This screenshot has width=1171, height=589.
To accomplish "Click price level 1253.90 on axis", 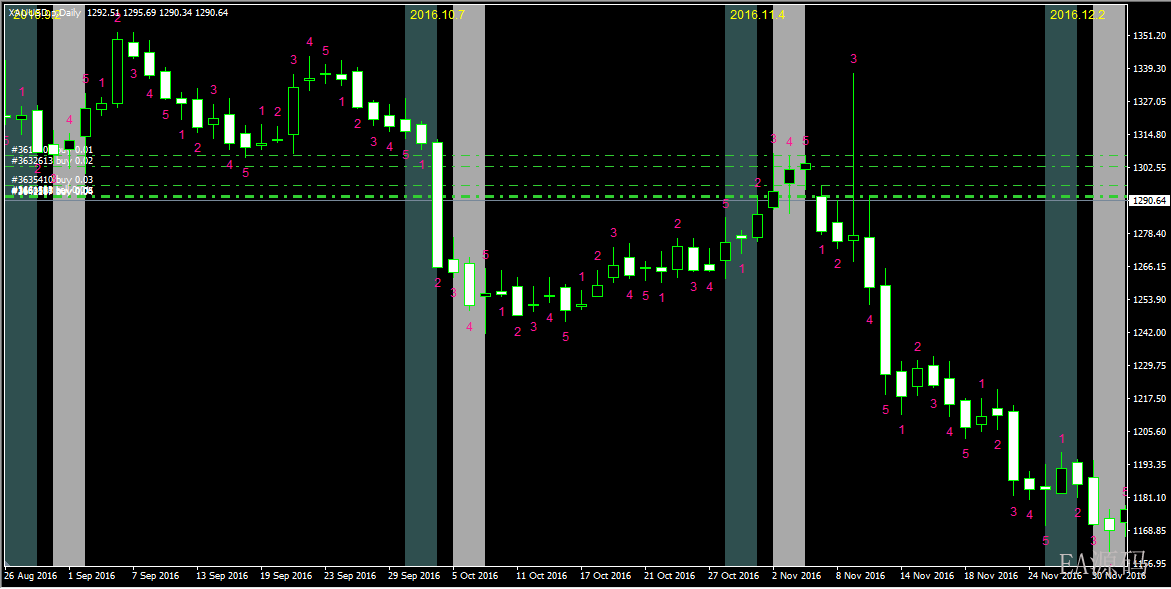I will pos(1150,299).
